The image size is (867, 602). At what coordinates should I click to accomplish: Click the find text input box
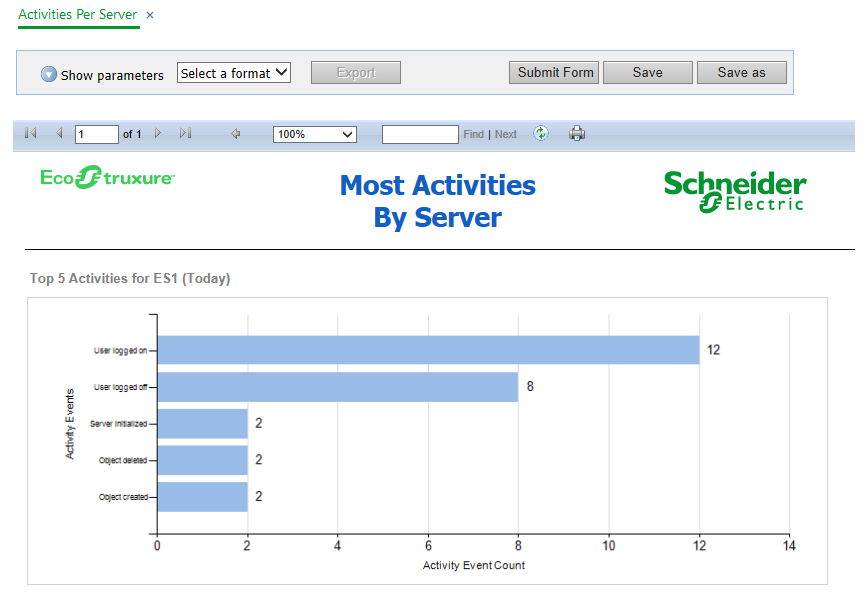tap(420, 134)
